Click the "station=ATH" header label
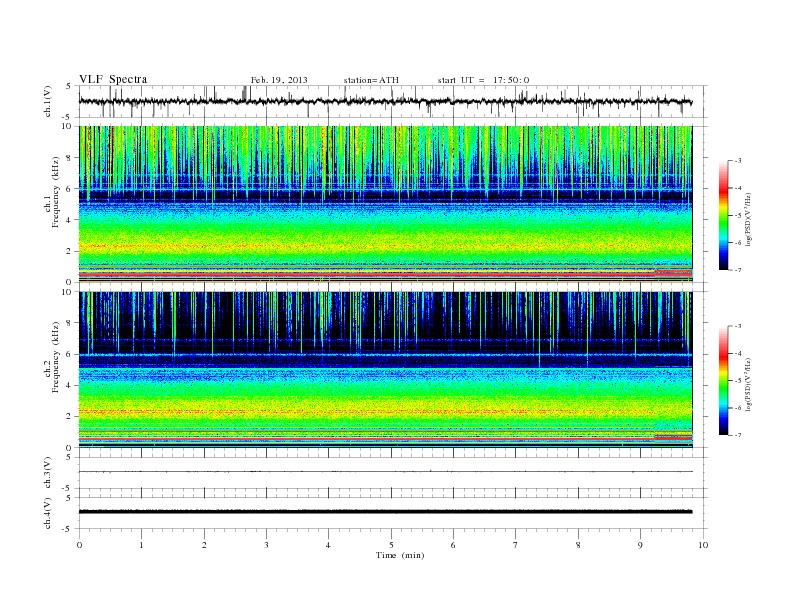Image resolution: width=792 pixels, height=612 pixels. (371, 80)
